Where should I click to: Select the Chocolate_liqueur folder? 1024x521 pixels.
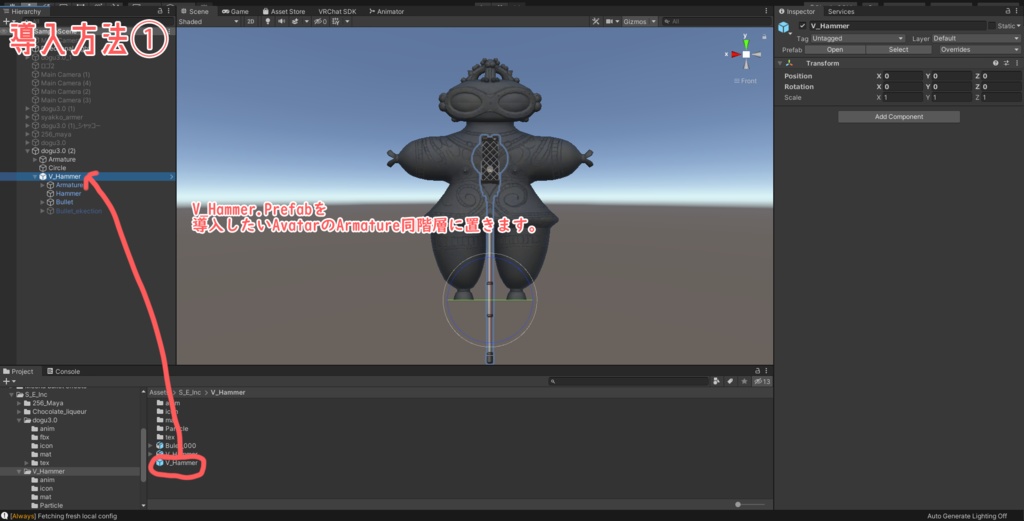tap(59, 412)
